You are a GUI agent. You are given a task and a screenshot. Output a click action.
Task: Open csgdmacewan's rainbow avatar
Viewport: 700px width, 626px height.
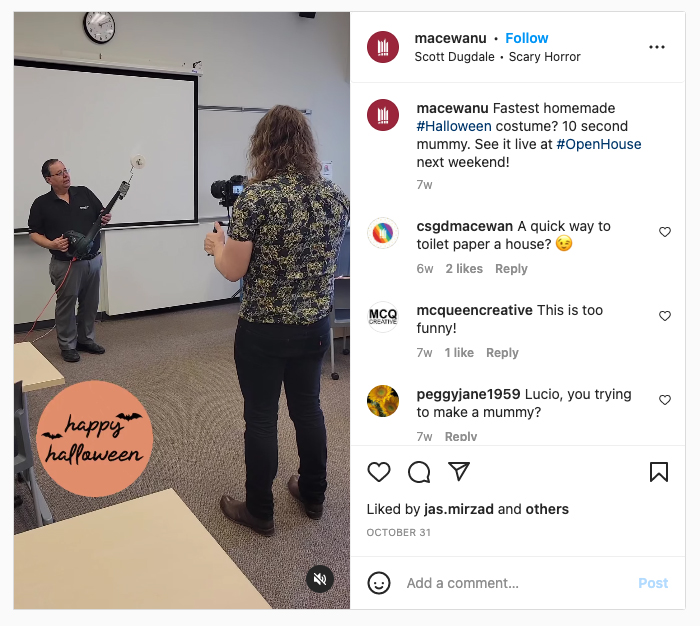tap(383, 233)
